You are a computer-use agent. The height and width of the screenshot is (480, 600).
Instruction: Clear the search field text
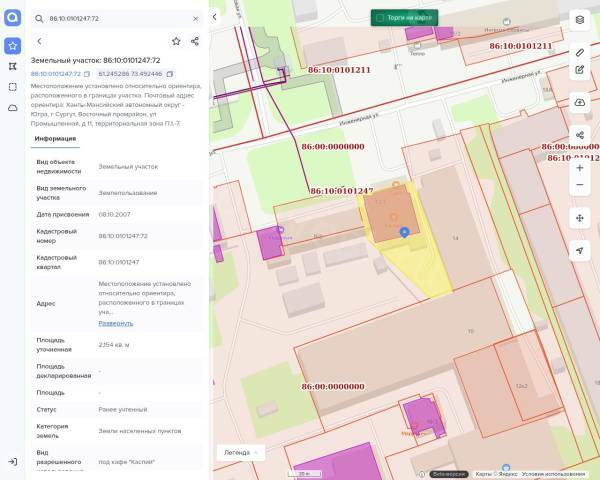(x=195, y=18)
